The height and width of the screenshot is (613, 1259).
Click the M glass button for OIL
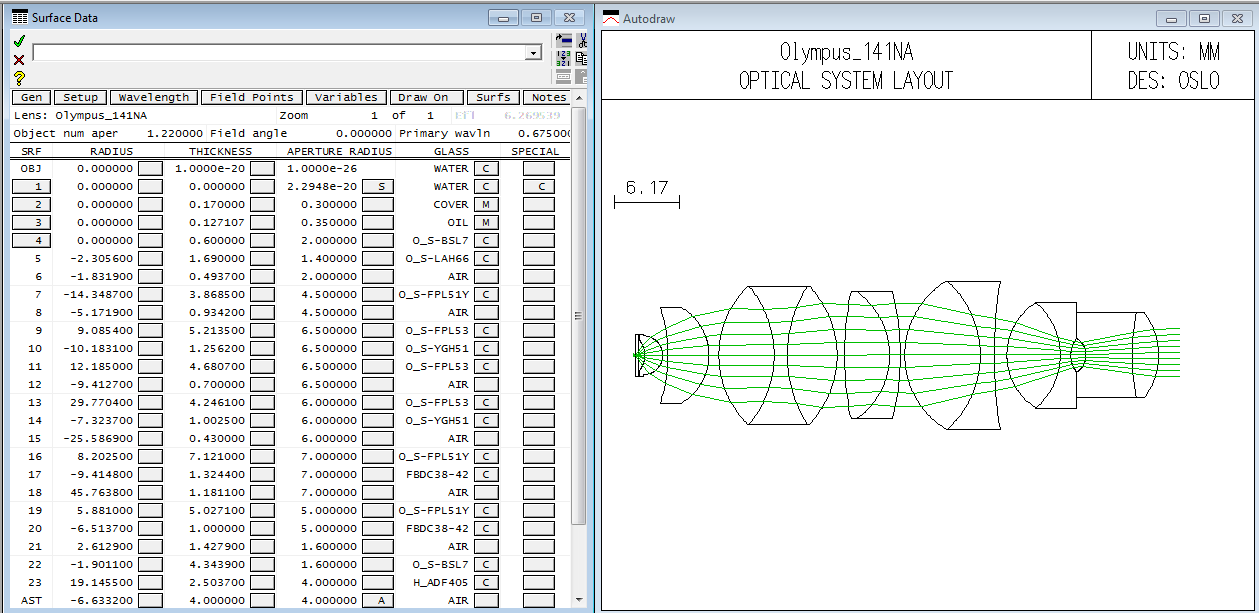pos(486,222)
